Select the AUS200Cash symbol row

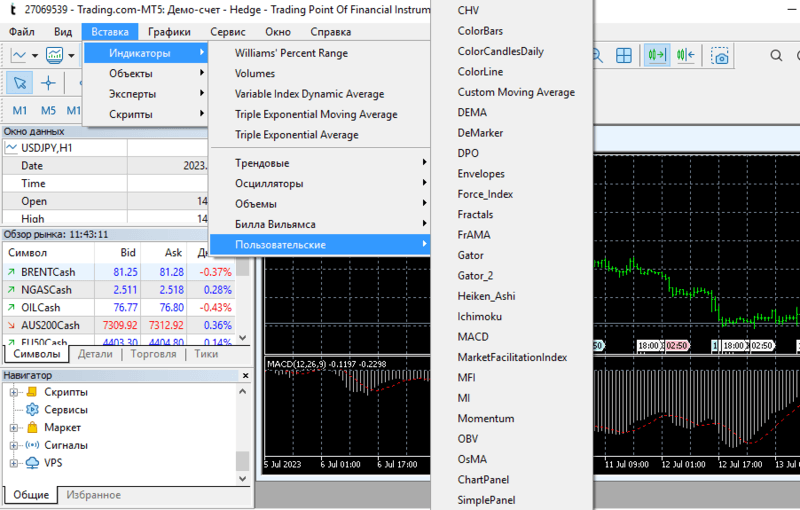[x=120, y=325]
